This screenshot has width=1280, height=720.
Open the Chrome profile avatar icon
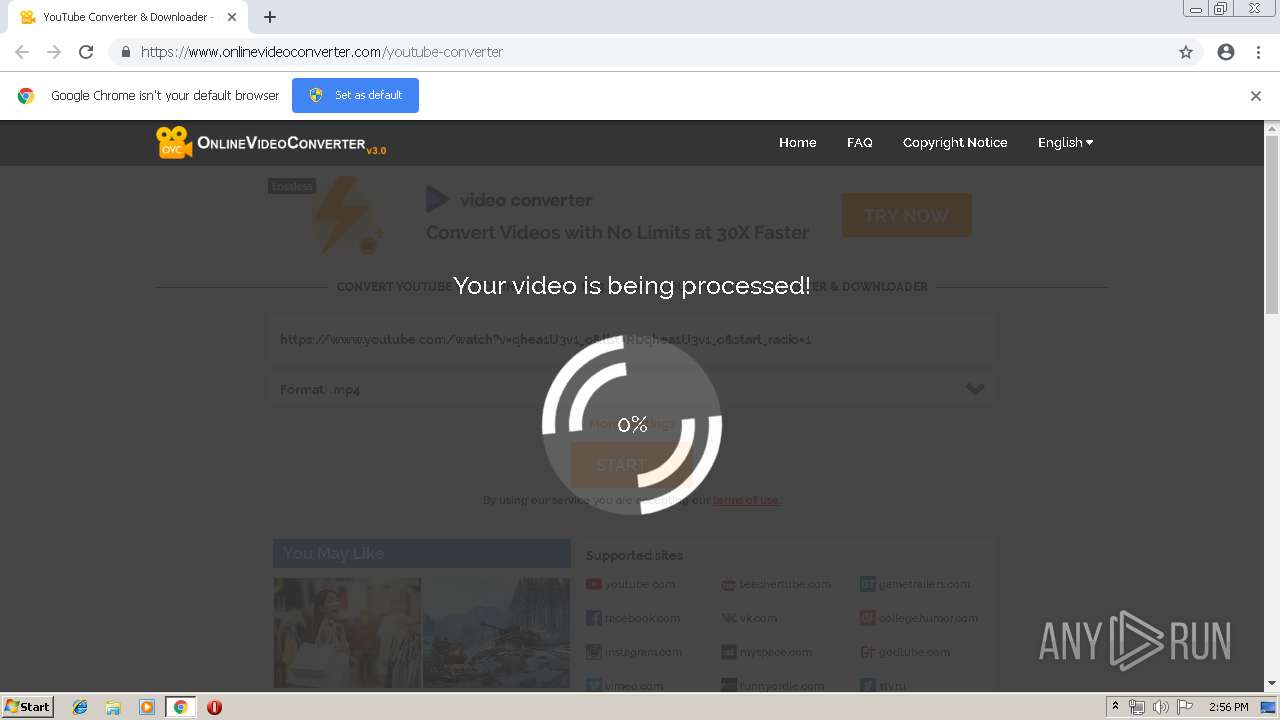tap(1226, 52)
